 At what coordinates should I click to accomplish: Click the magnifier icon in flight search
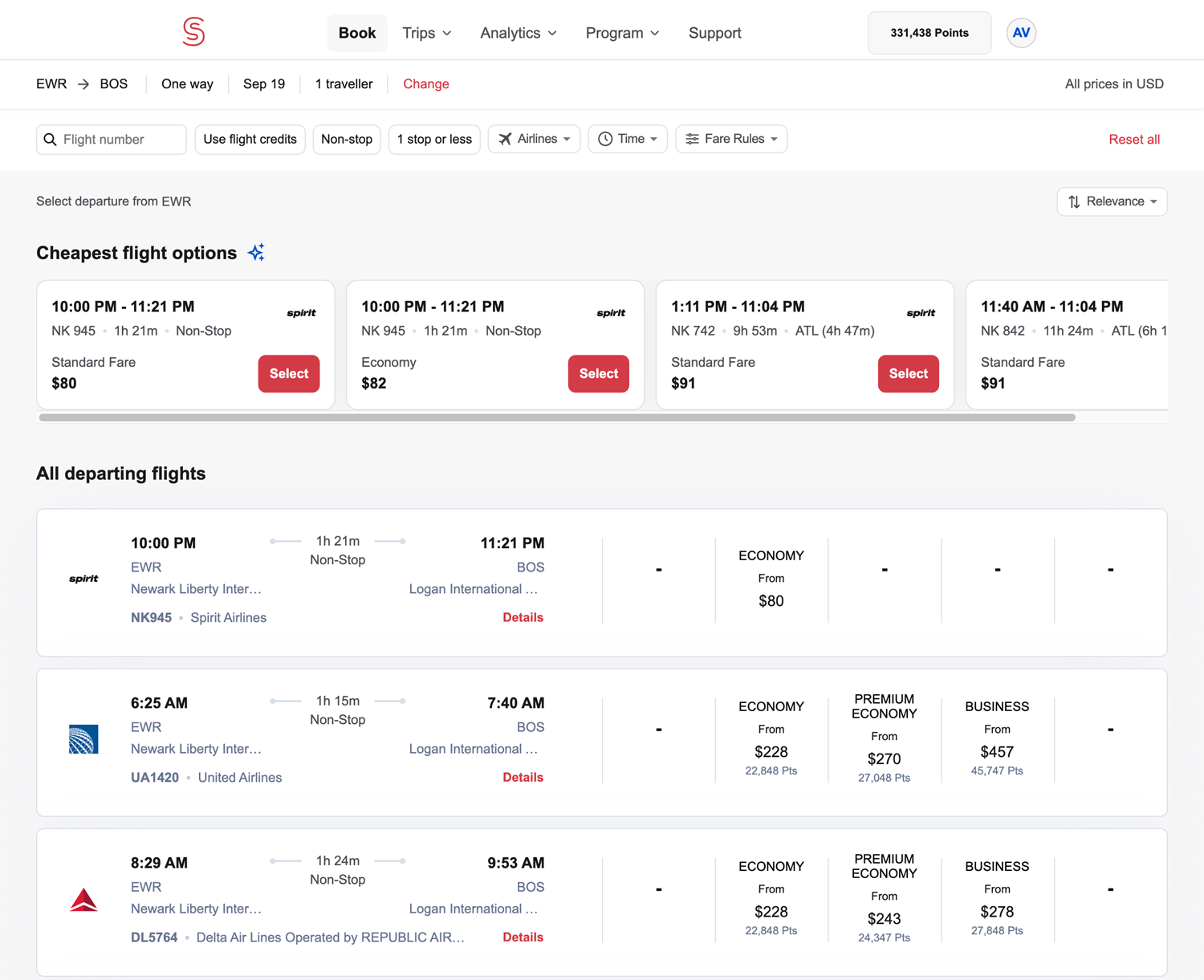(x=51, y=140)
